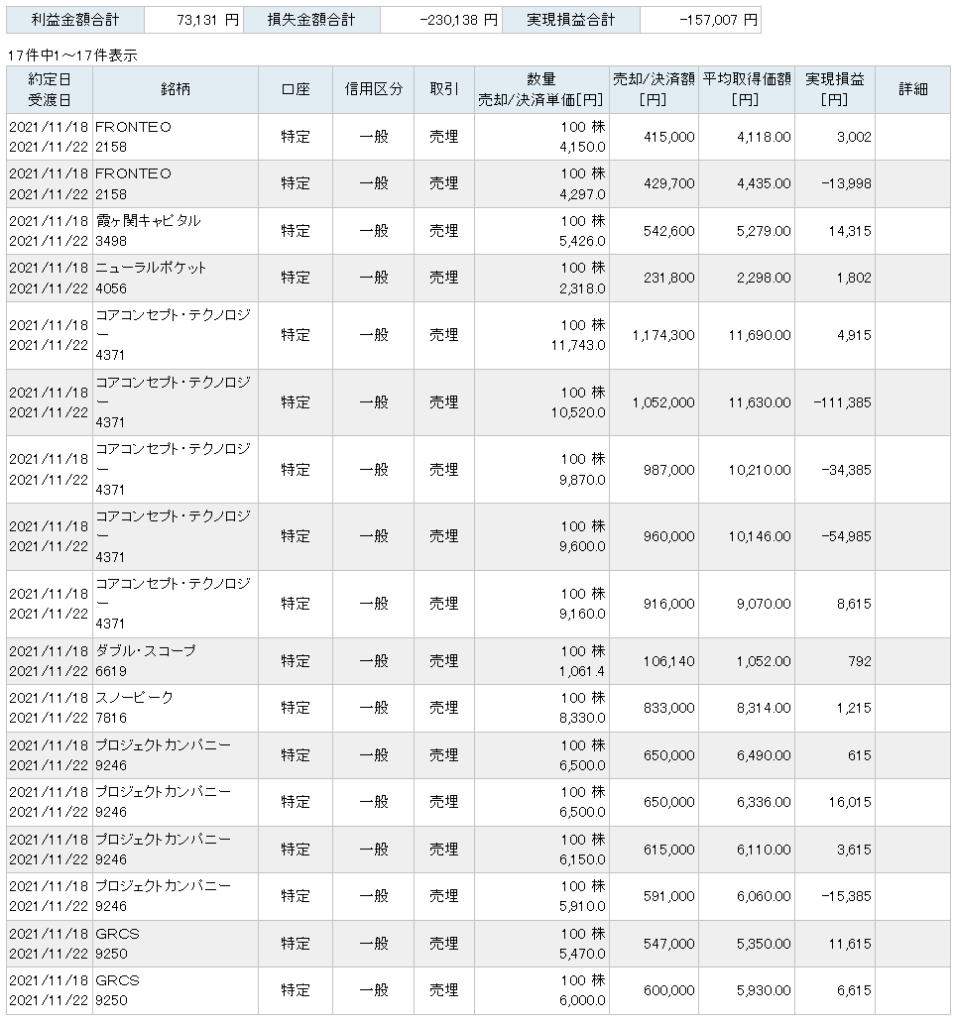954x1024 pixels.
Task: Click the 信用区分 column header
Action: point(374,89)
